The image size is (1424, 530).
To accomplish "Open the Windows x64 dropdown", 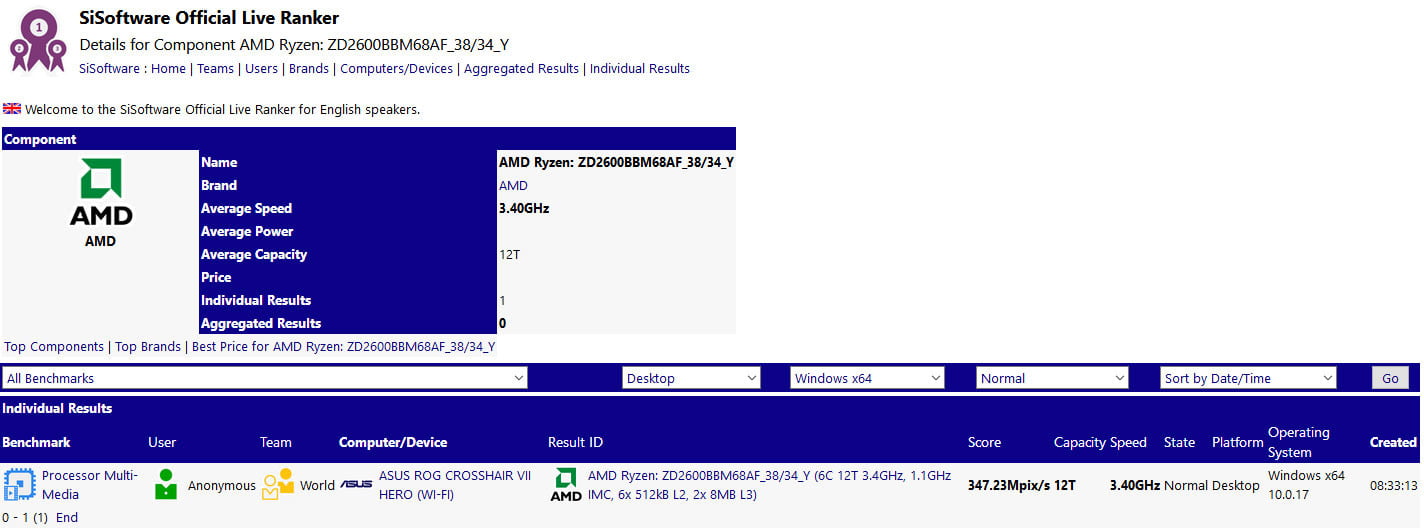I will click(x=867, y=378).
